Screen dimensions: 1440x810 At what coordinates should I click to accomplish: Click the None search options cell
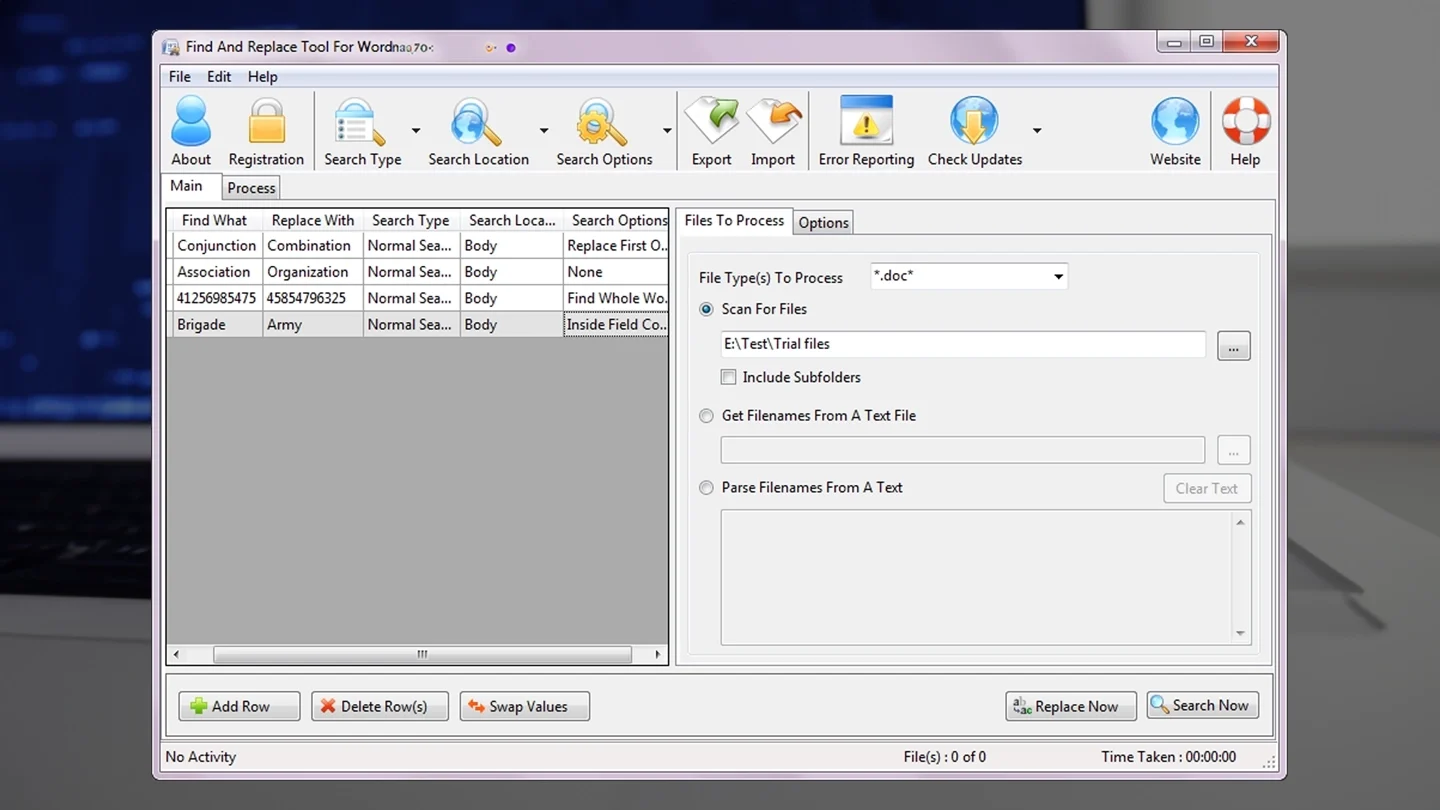click(616, 272)
